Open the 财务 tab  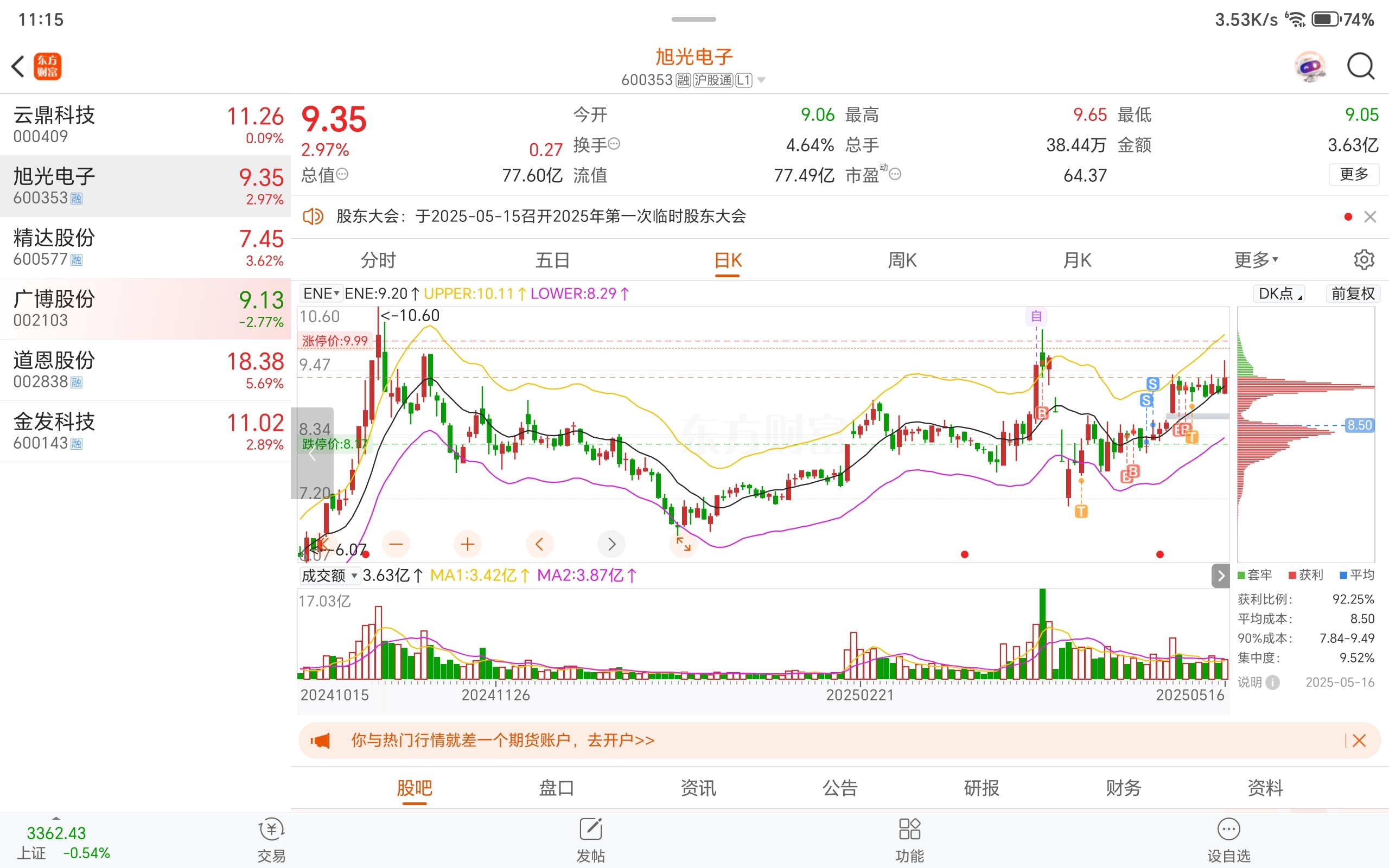pyautogui.click(x=1123, y=788)
